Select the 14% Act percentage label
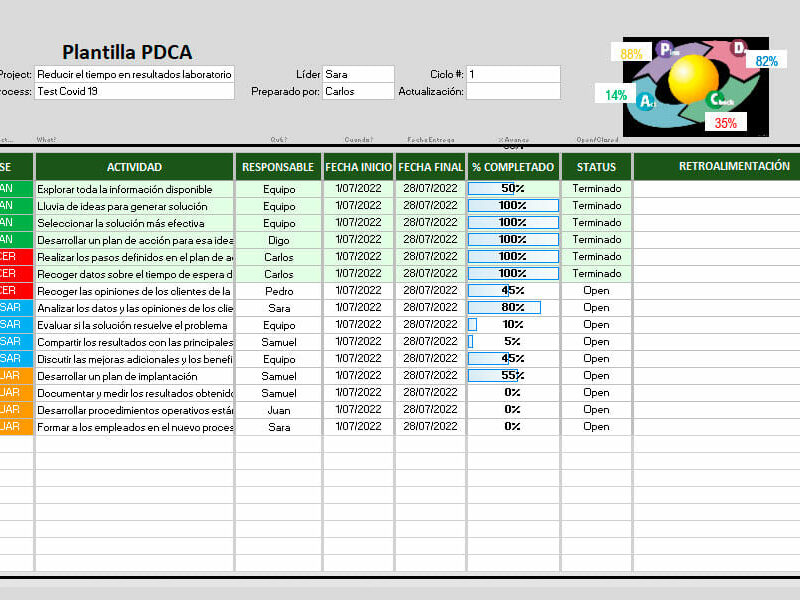 coord(616,95)
